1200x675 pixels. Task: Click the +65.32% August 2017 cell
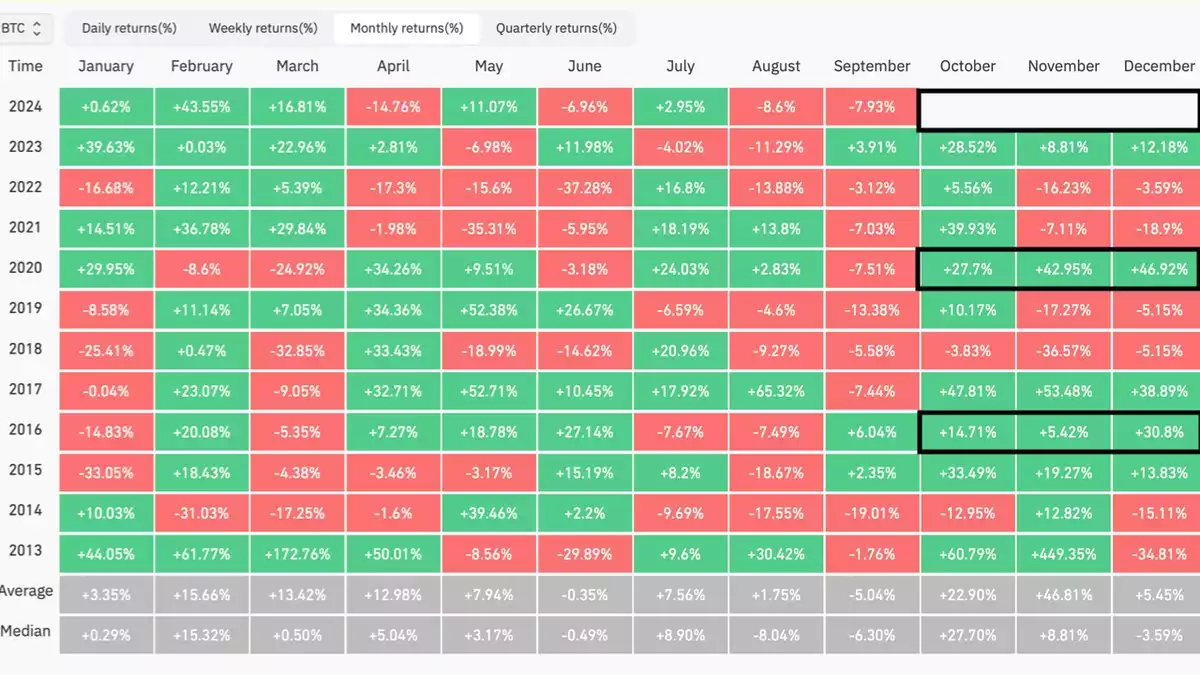pyautogui.click(x=776, y=390)
